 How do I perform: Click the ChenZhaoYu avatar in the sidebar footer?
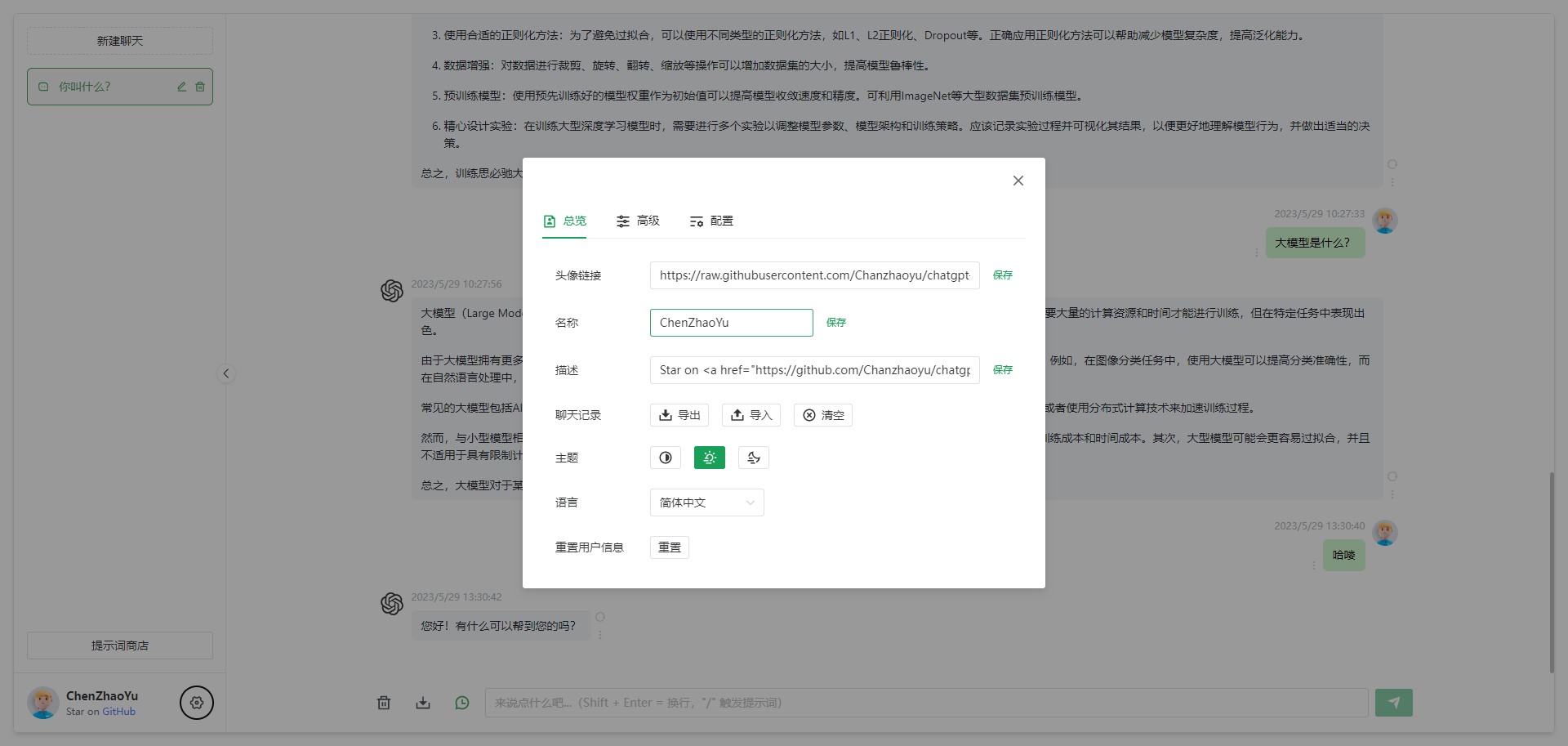click(42, 703)
